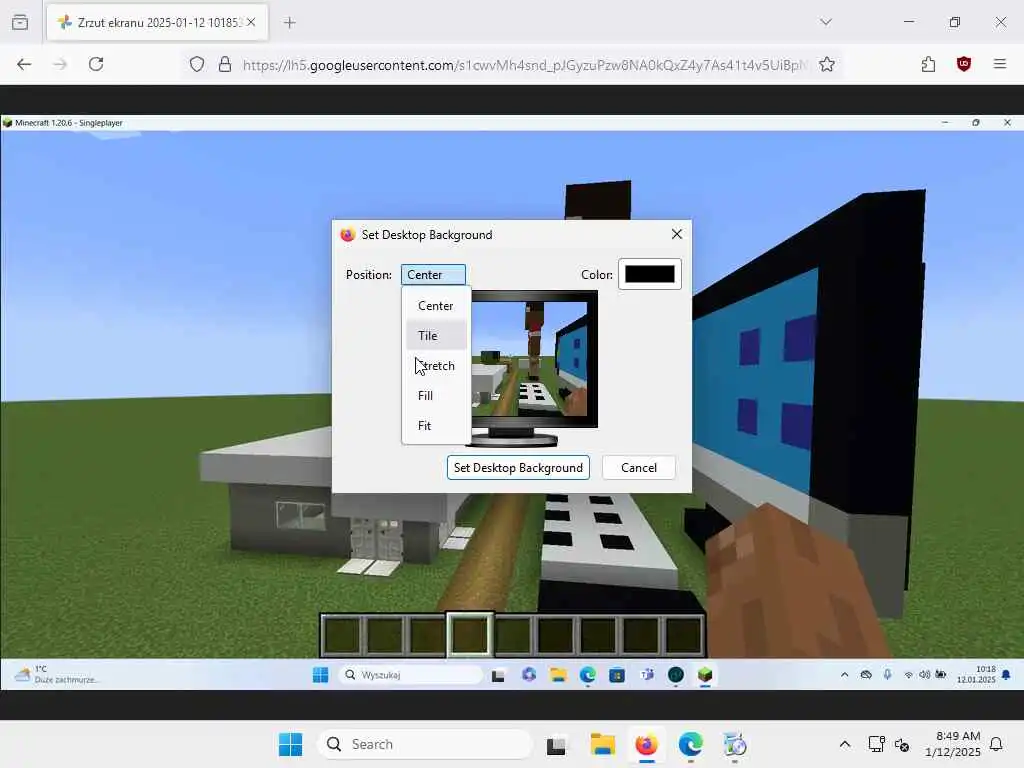Choose Tile from the position list
Image resolution: width=1024 pixels, height=768 pixels.
click(436, 336)
